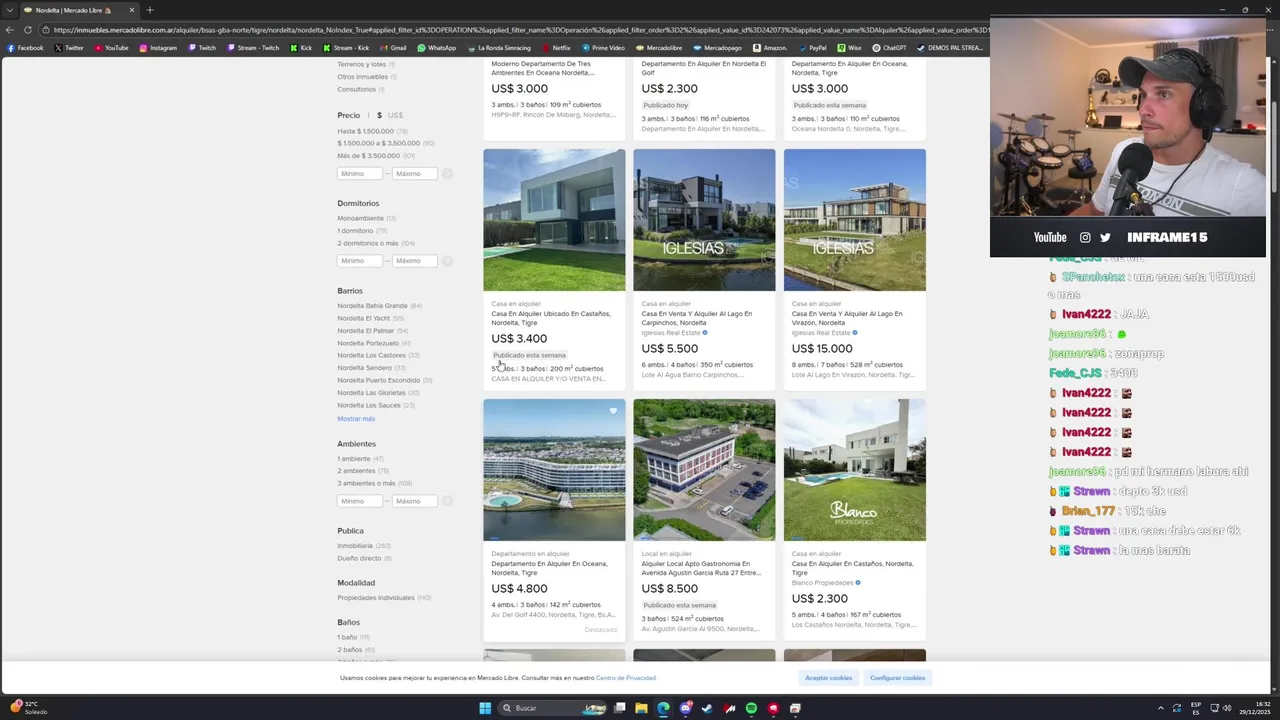Viewport: 1280px width, 720px height.
Task: Click Configurar cookies button
Action: tap(897, 678)
